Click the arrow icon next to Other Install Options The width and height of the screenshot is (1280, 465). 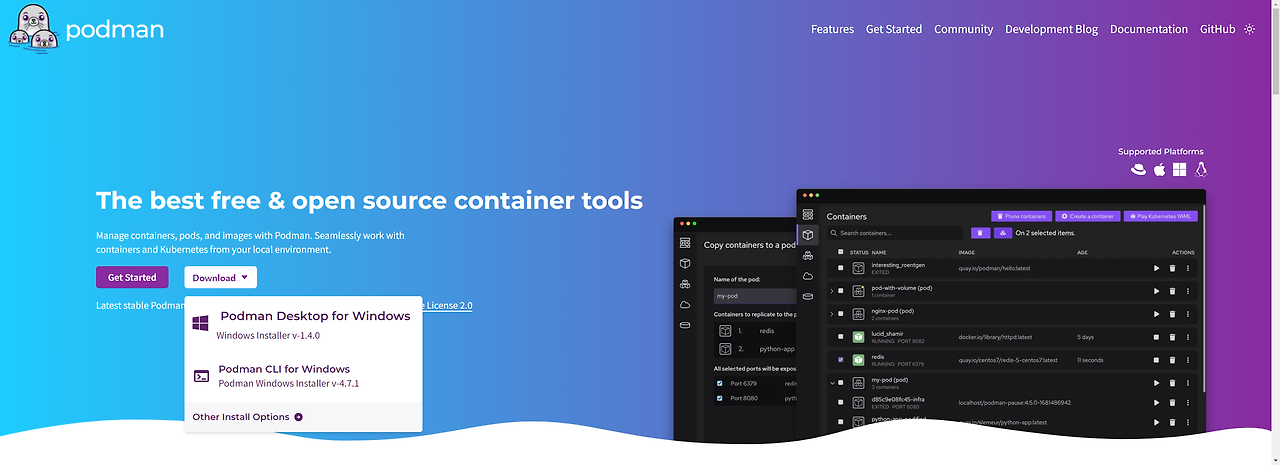pos(298,417)
